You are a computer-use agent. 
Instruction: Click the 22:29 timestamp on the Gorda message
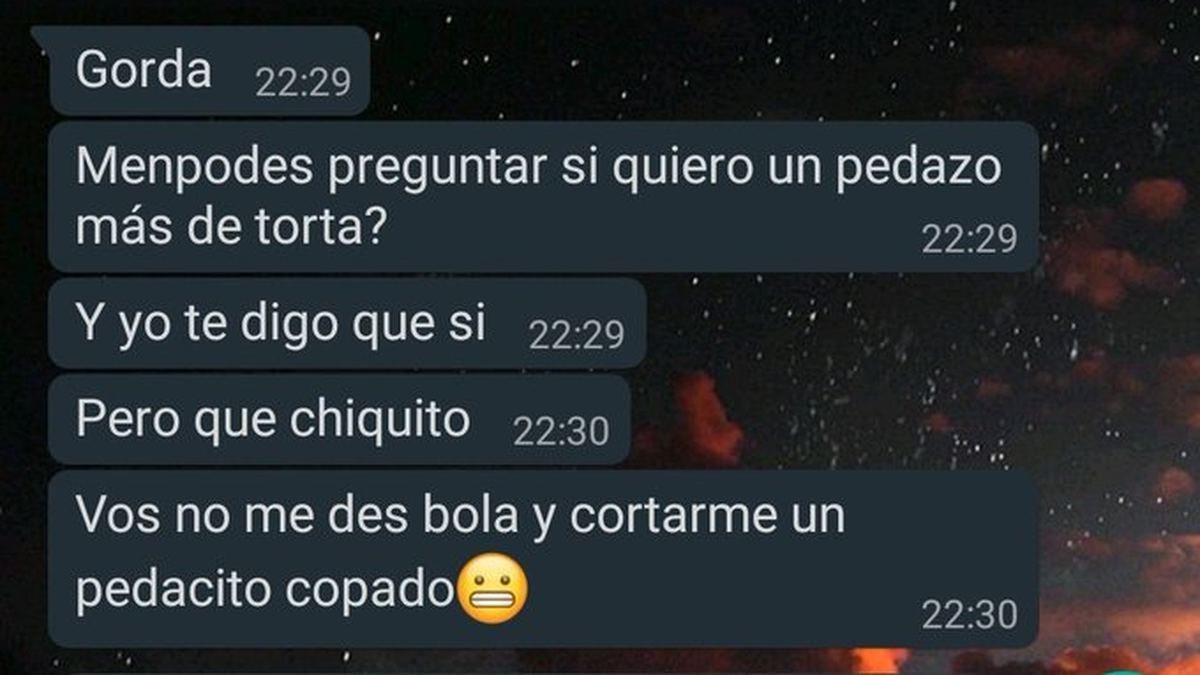click(x=303, y=83)
